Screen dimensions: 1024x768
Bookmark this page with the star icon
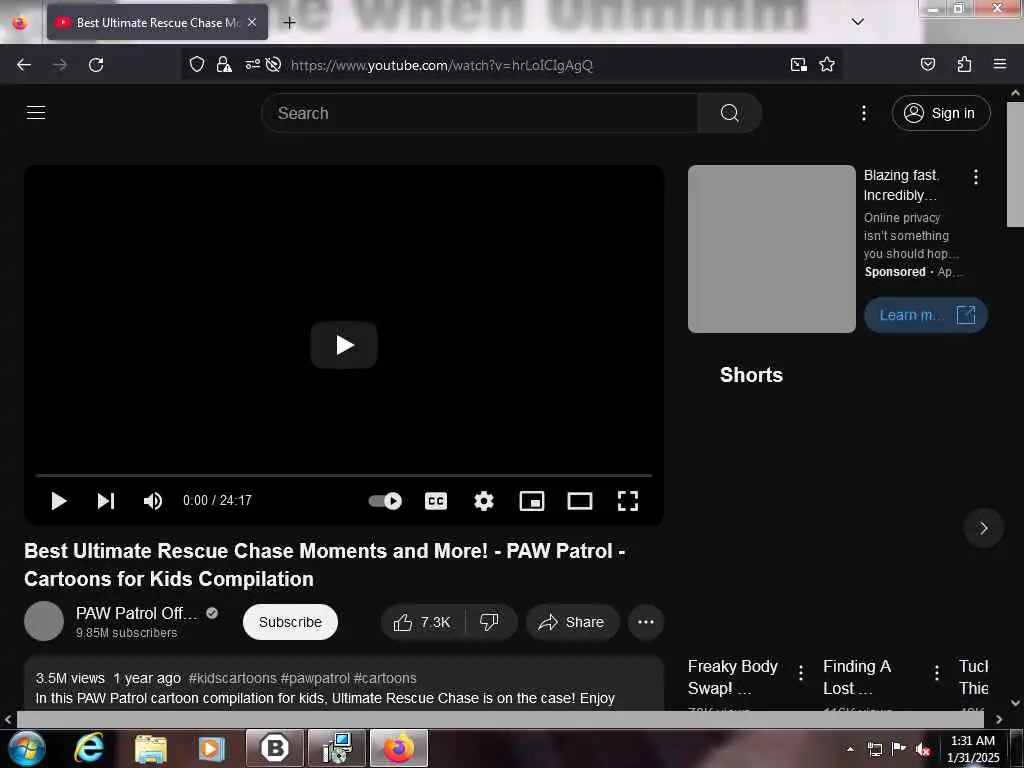(x=827, y=64)
